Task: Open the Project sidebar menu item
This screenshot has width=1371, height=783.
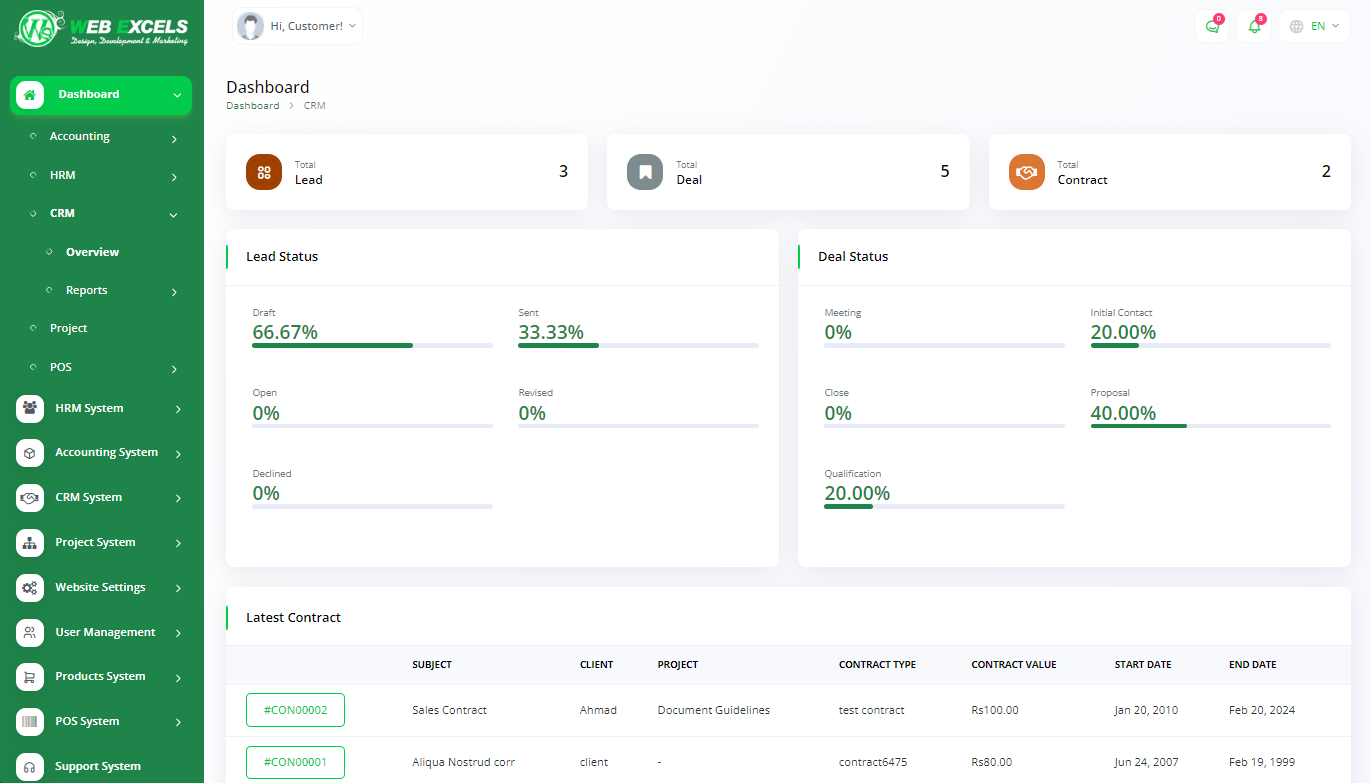Action: pos(68,328)
